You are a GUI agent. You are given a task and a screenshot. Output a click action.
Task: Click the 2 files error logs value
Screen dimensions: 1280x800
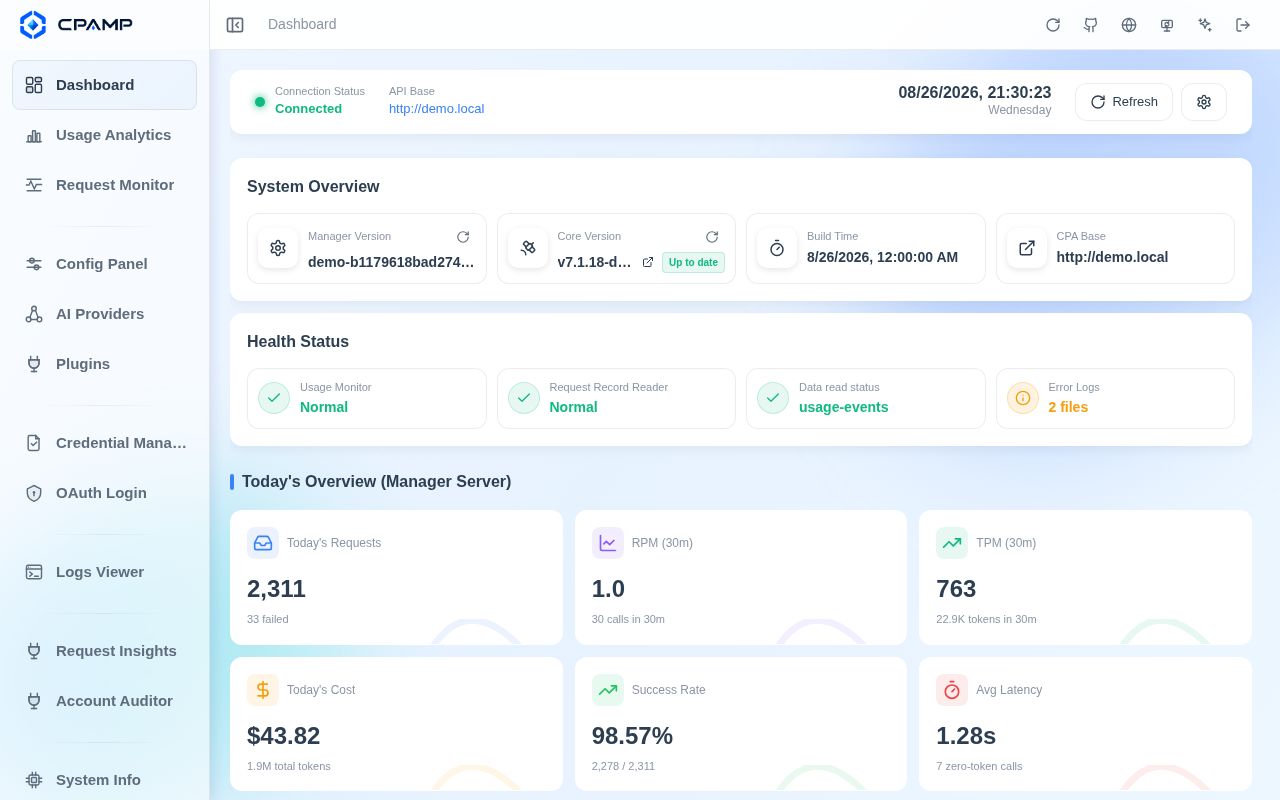[x=1068, y=407]
